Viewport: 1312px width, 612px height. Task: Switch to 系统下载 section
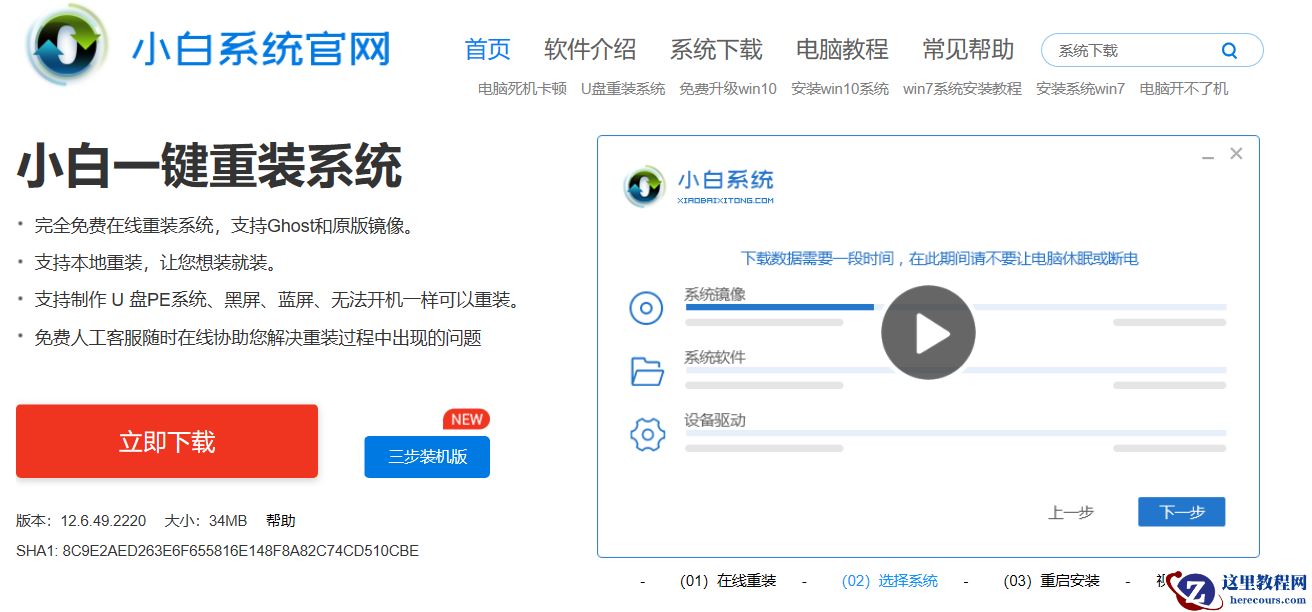pyautogui.click(x=716, y=49)
